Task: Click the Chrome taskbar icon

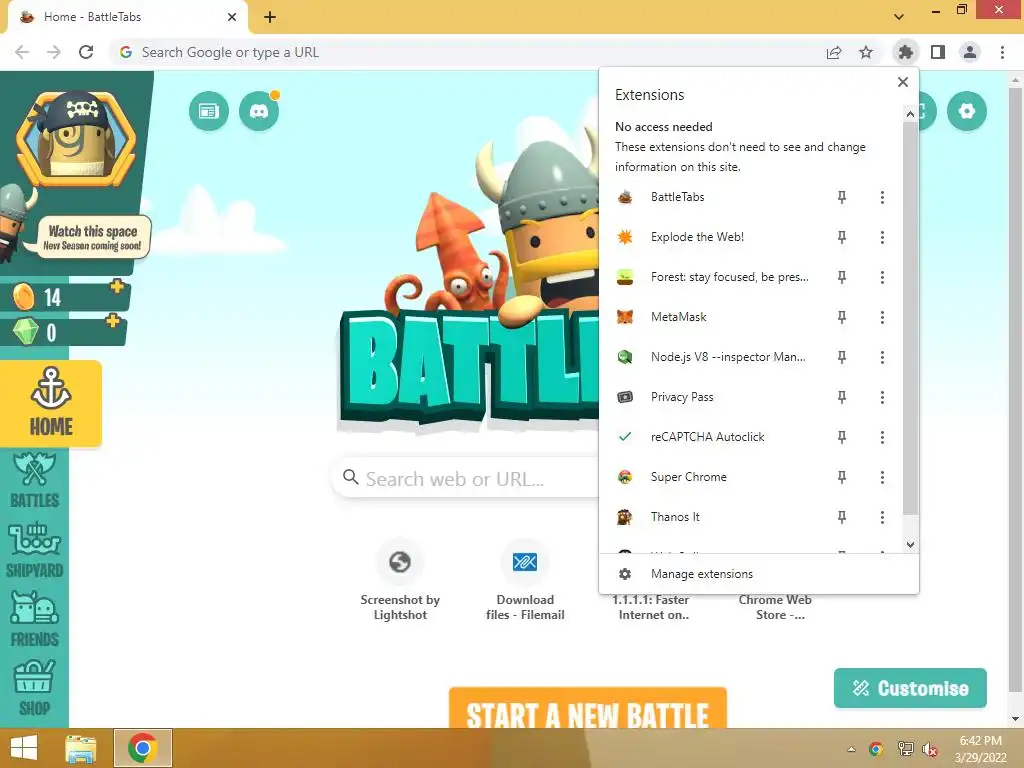Action: click(x=142, y=748)
